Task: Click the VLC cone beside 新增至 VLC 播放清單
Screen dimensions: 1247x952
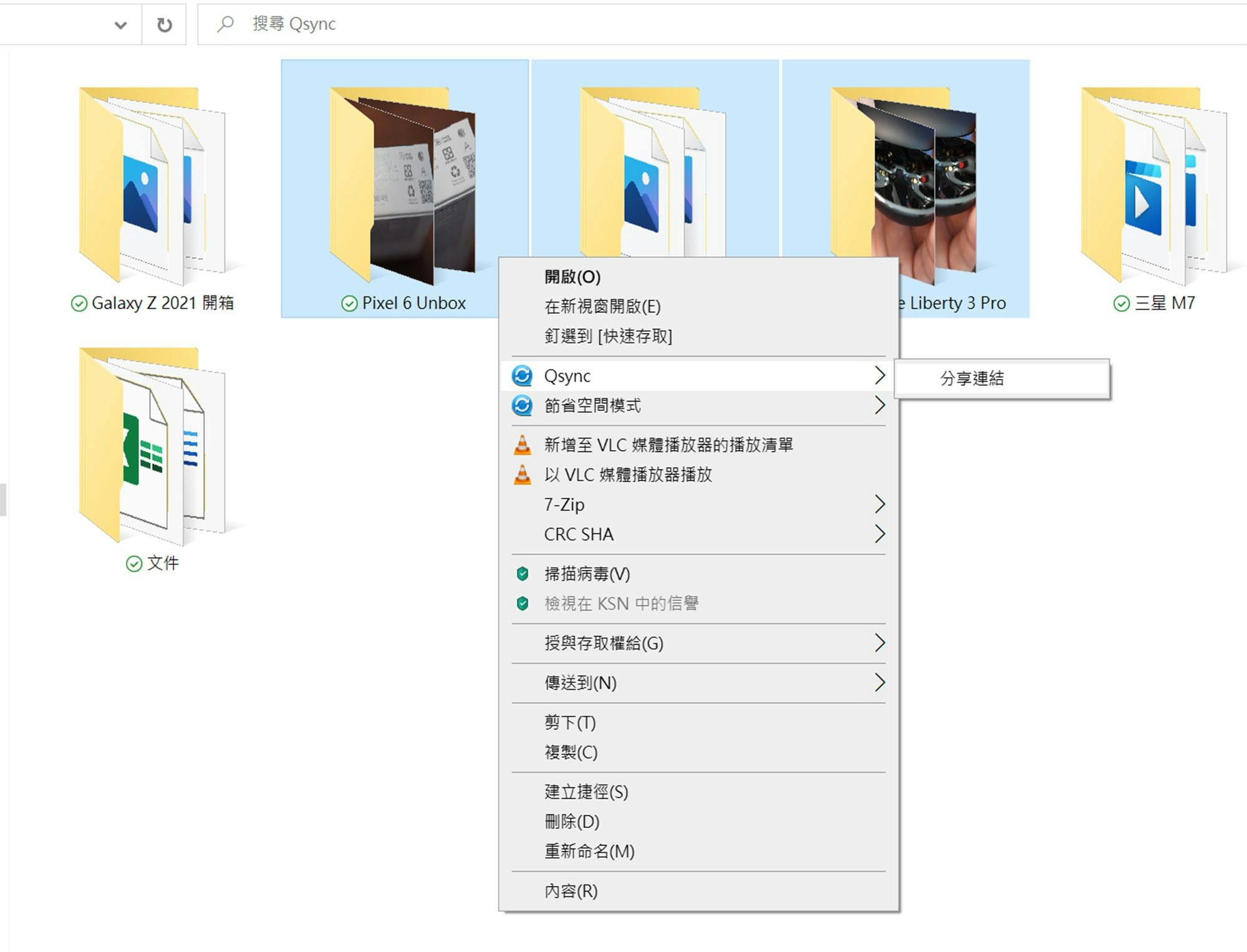Action: point(522,445)
